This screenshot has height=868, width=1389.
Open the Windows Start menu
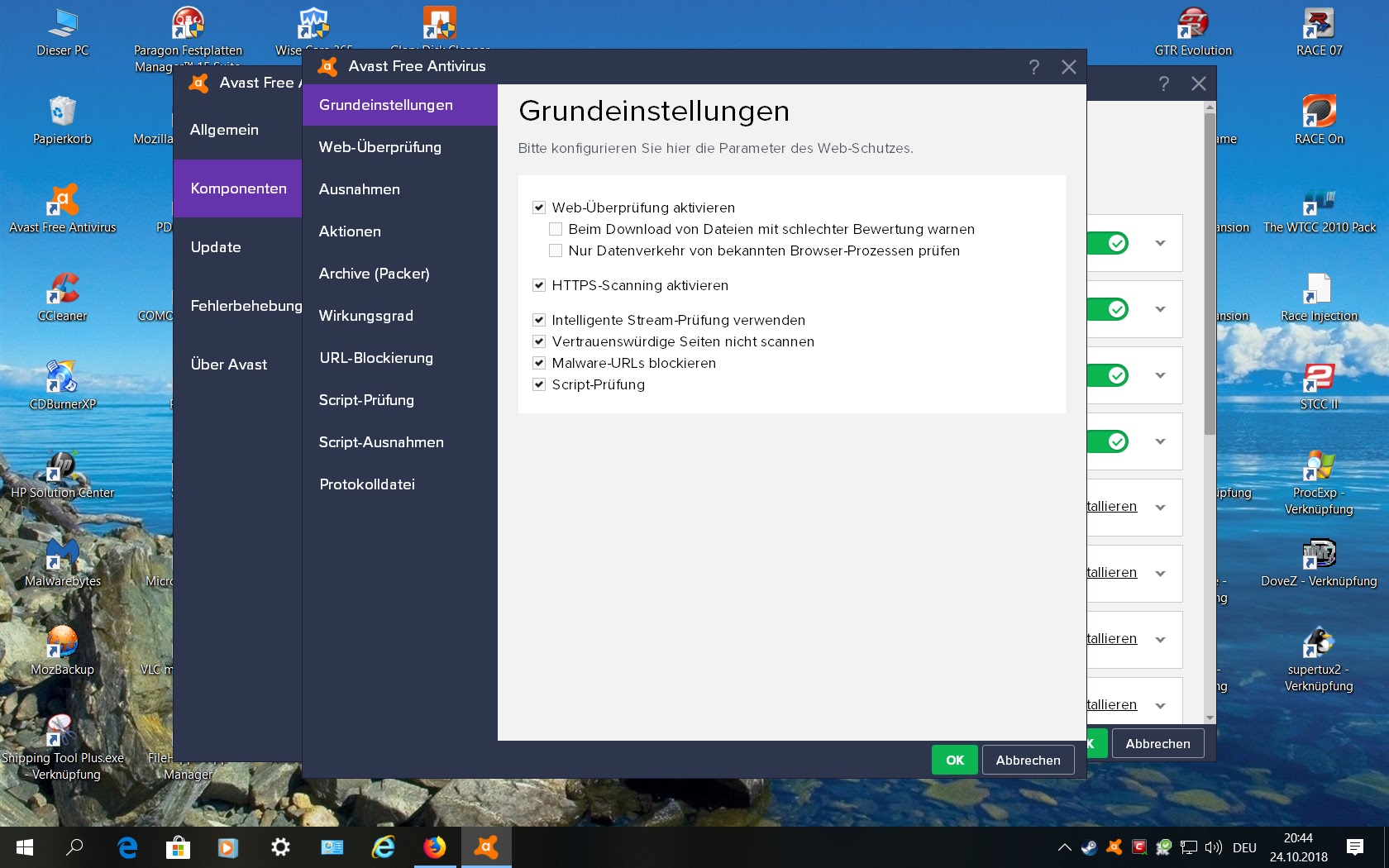click(25, 847)
